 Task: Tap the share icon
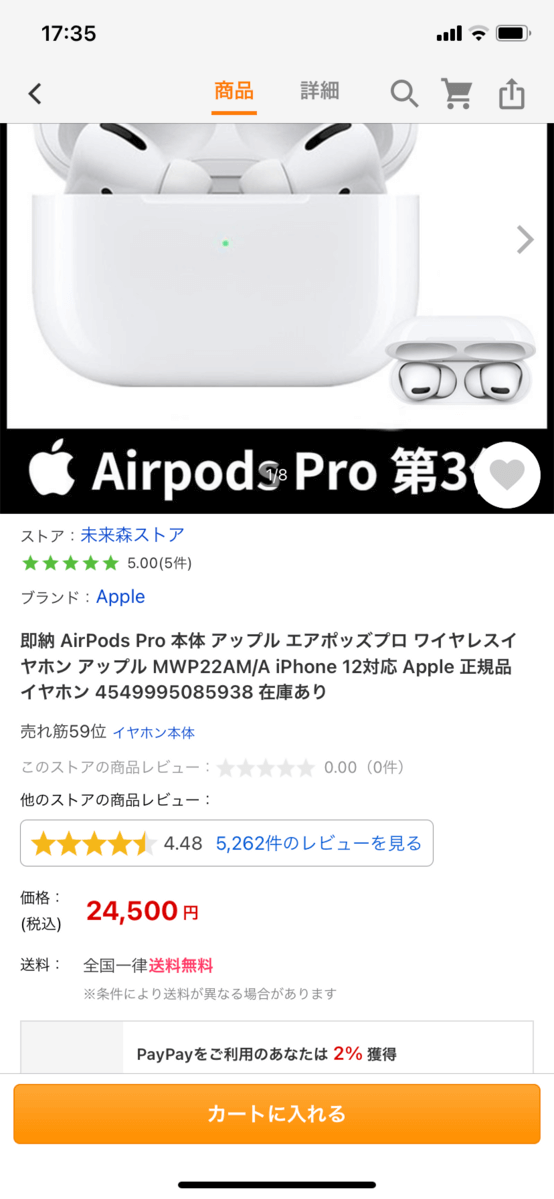point(512,93)
